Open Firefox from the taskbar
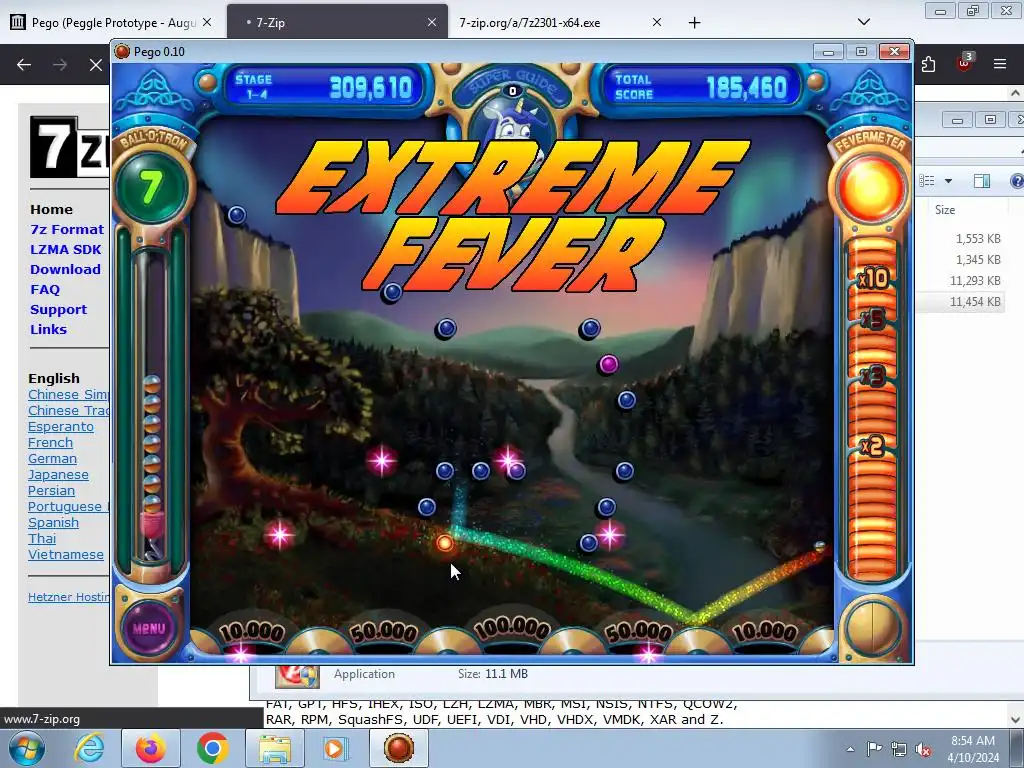1024x768 pixels. click(x=150, y=748)
